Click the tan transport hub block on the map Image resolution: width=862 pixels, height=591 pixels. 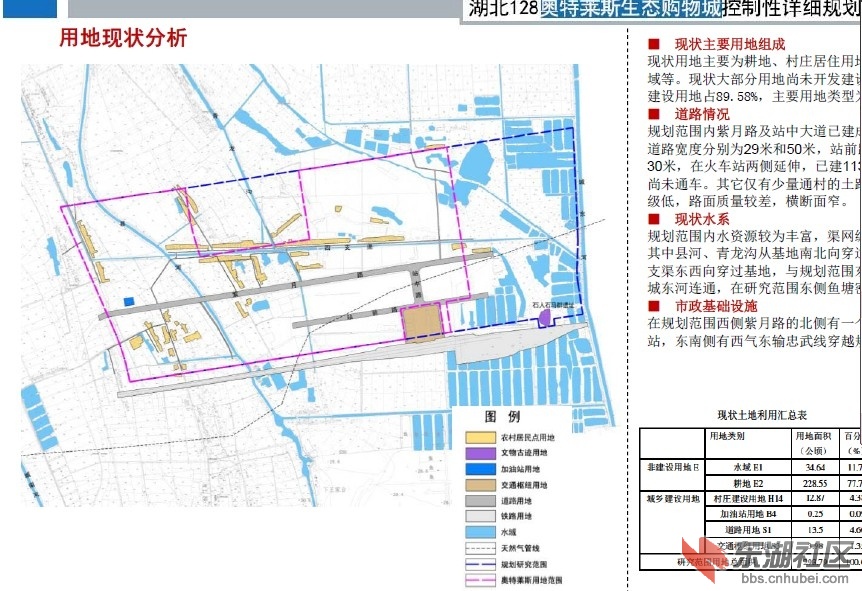pos(422,323)
